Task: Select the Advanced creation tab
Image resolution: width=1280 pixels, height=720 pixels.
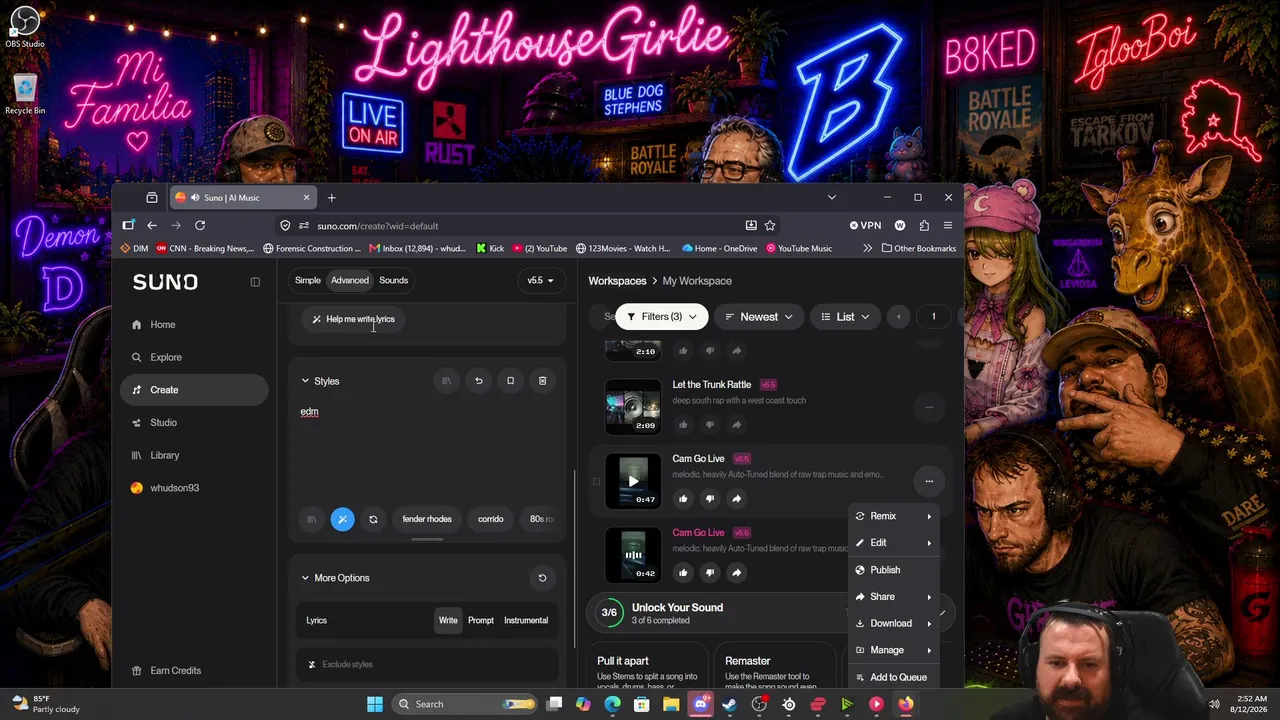Action: coord(350,280)
